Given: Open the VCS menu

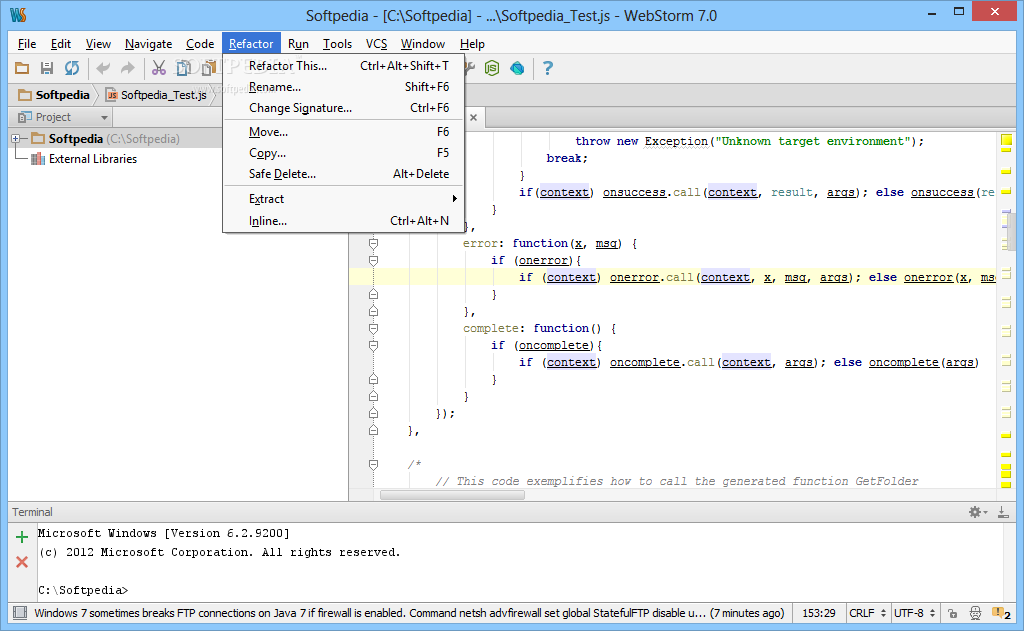Looking at the screenshot, I should [376, 44].
